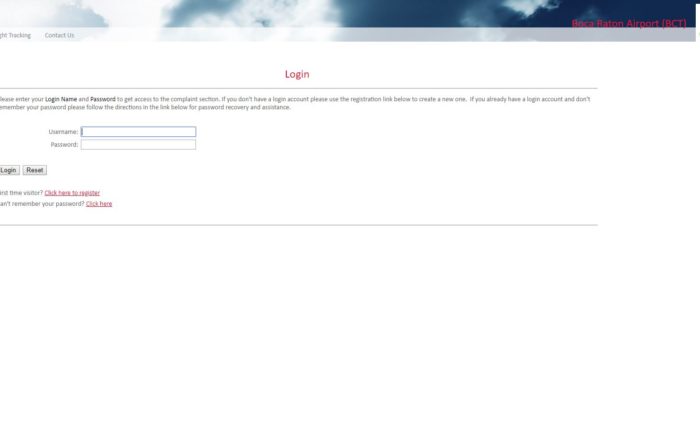Open the Contact Us page
Viewport: 700px width, 441px height.
[59, 35]
